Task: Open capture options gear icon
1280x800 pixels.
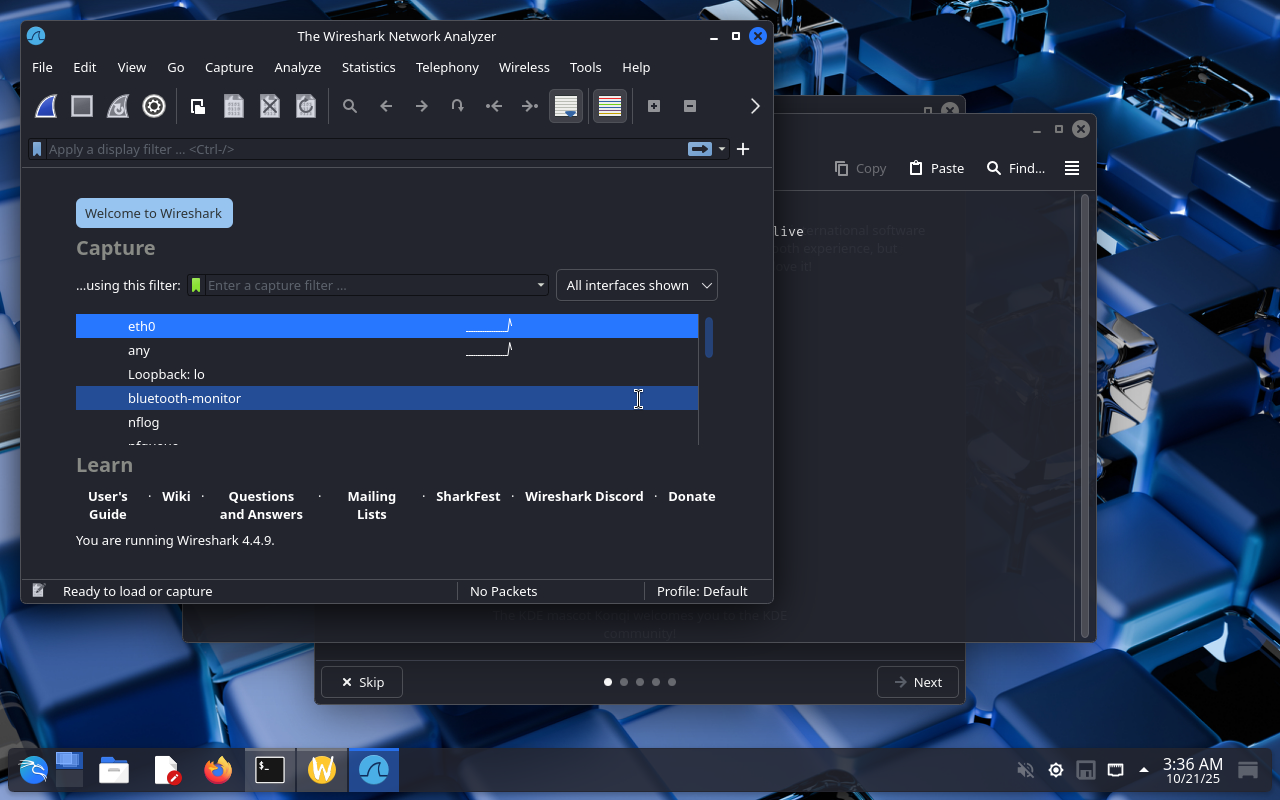Action: click(154, 106)
